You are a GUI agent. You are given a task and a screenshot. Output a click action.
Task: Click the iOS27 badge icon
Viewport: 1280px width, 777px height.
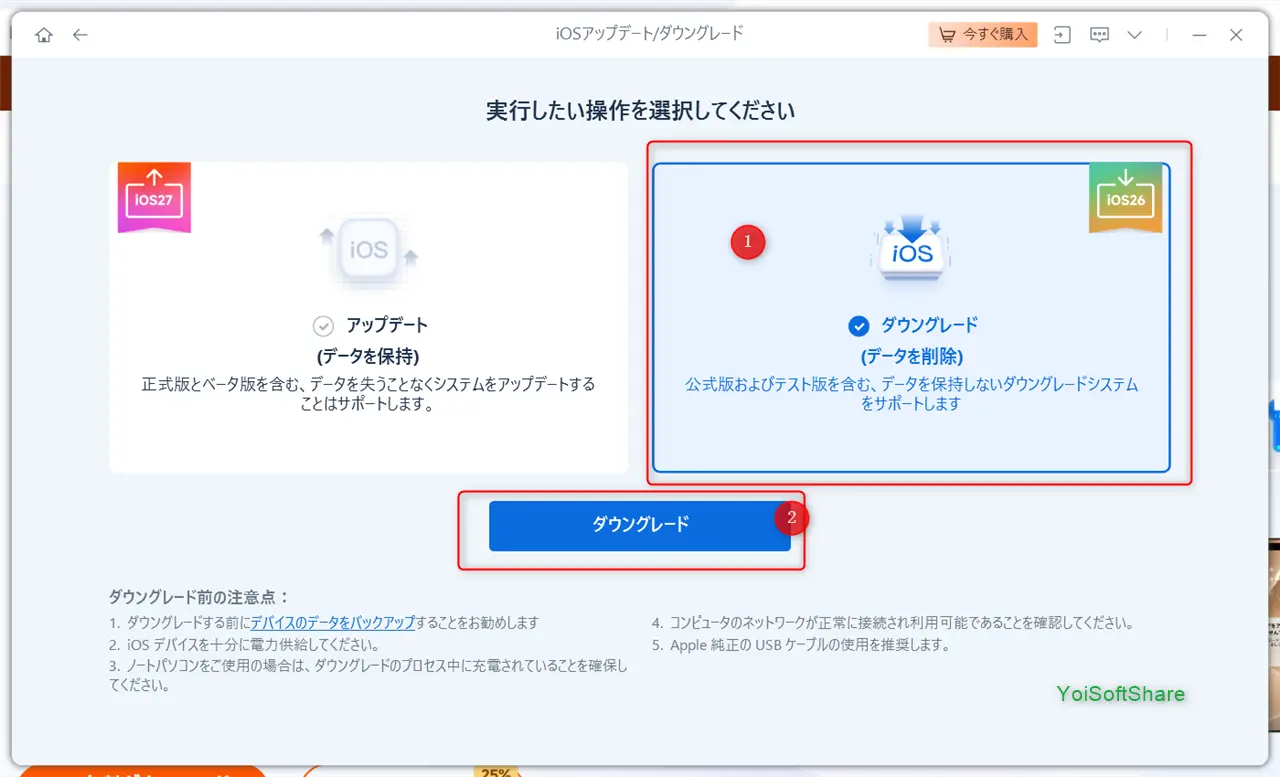154,198
